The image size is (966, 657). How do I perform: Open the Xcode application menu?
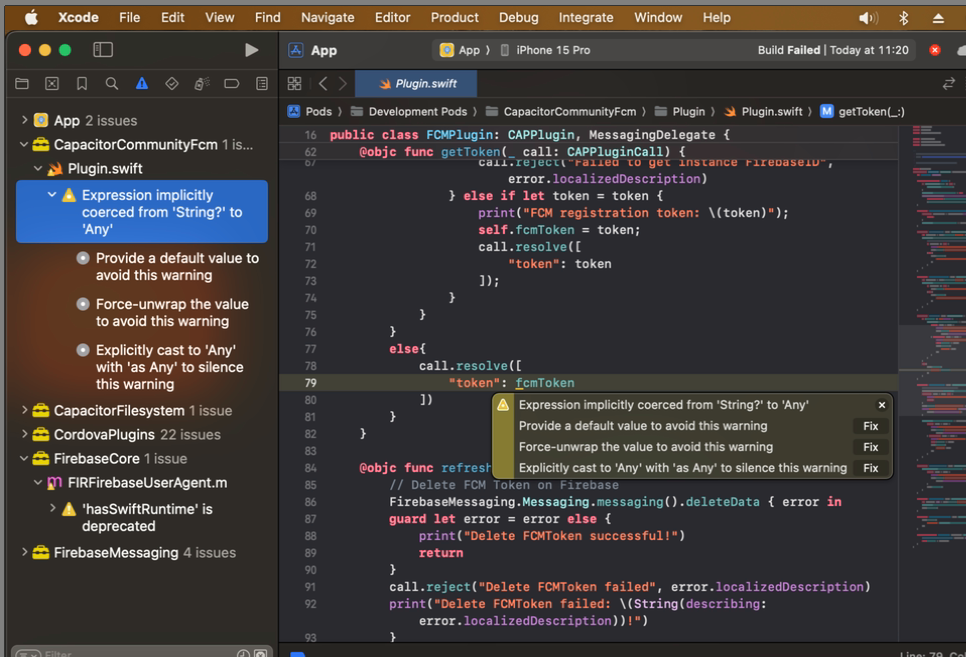78,17
